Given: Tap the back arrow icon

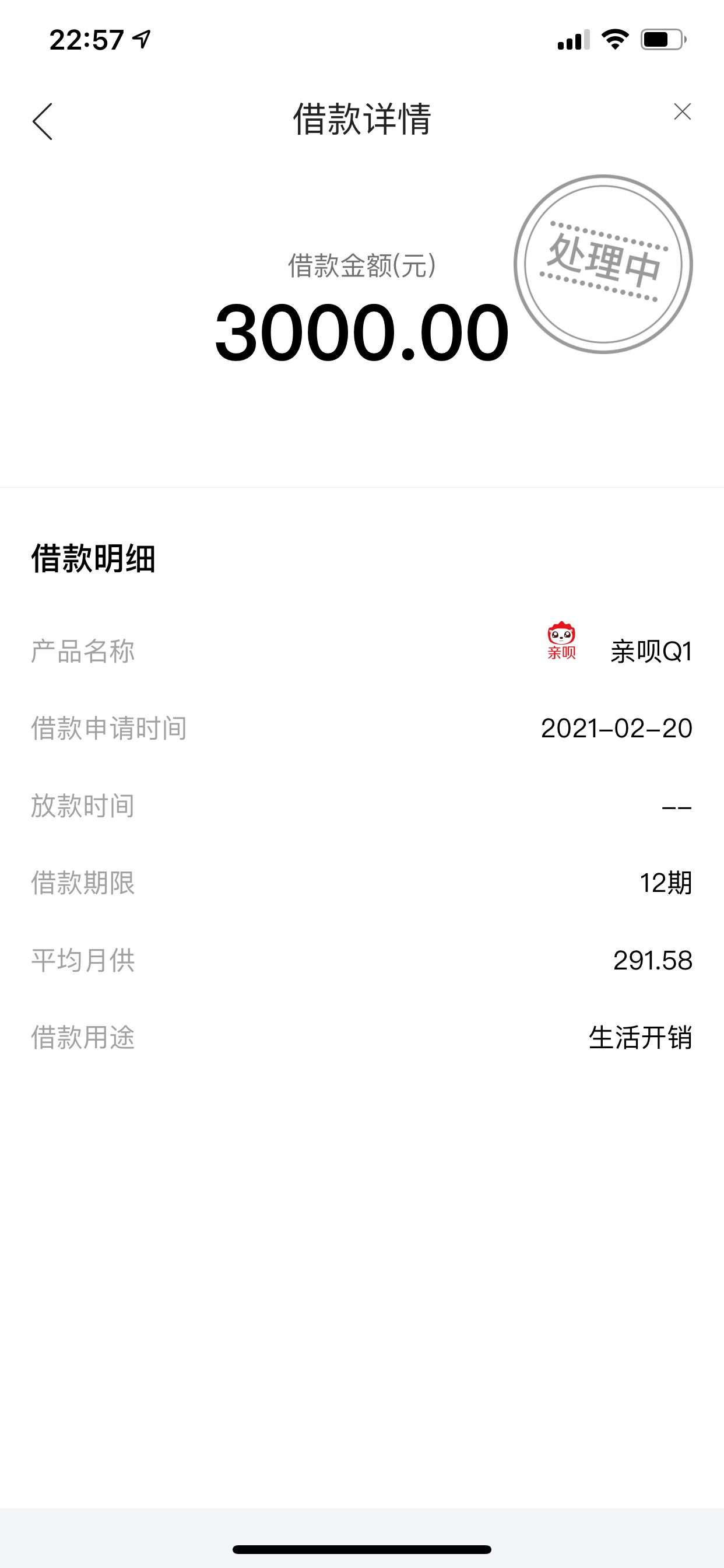Looking at the screenshot, I should coord(43,121).
